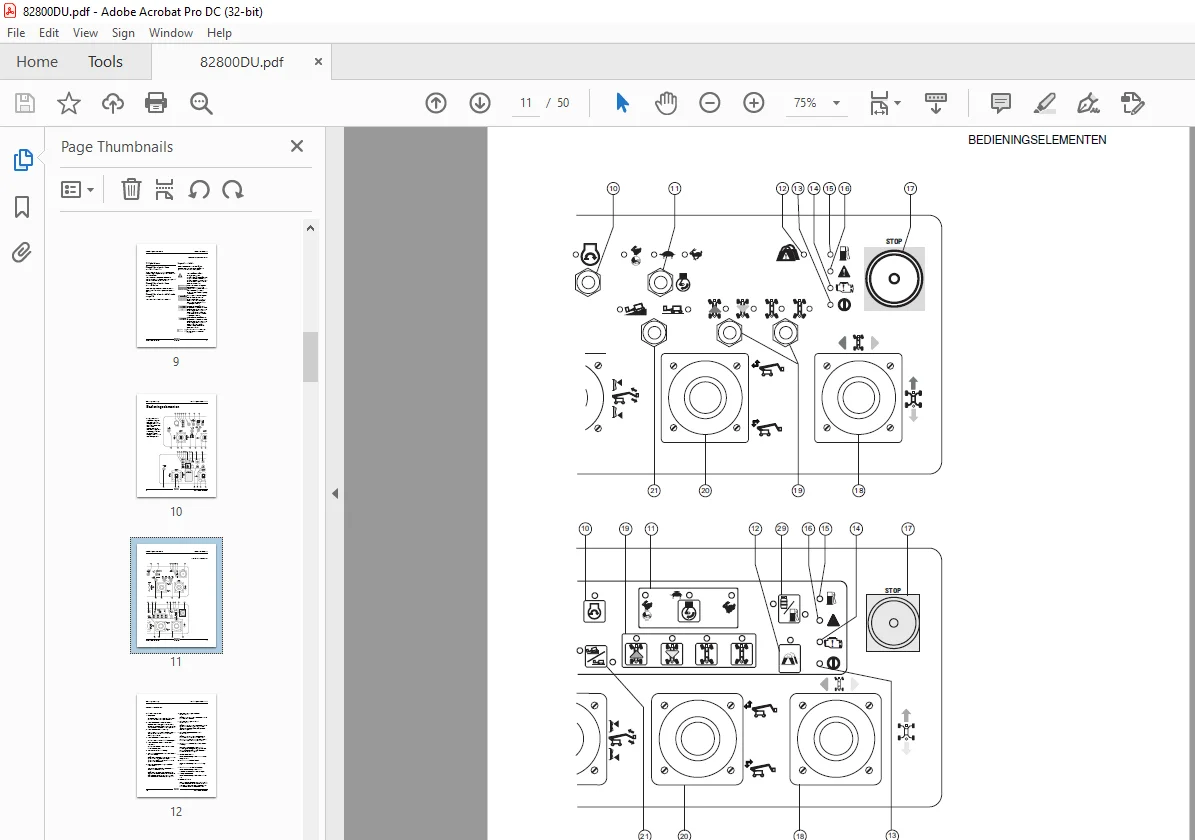Select the page 9 thumbnail
Screen dimensions: 1195x840
pyautogui.click(x=176, y=296)
